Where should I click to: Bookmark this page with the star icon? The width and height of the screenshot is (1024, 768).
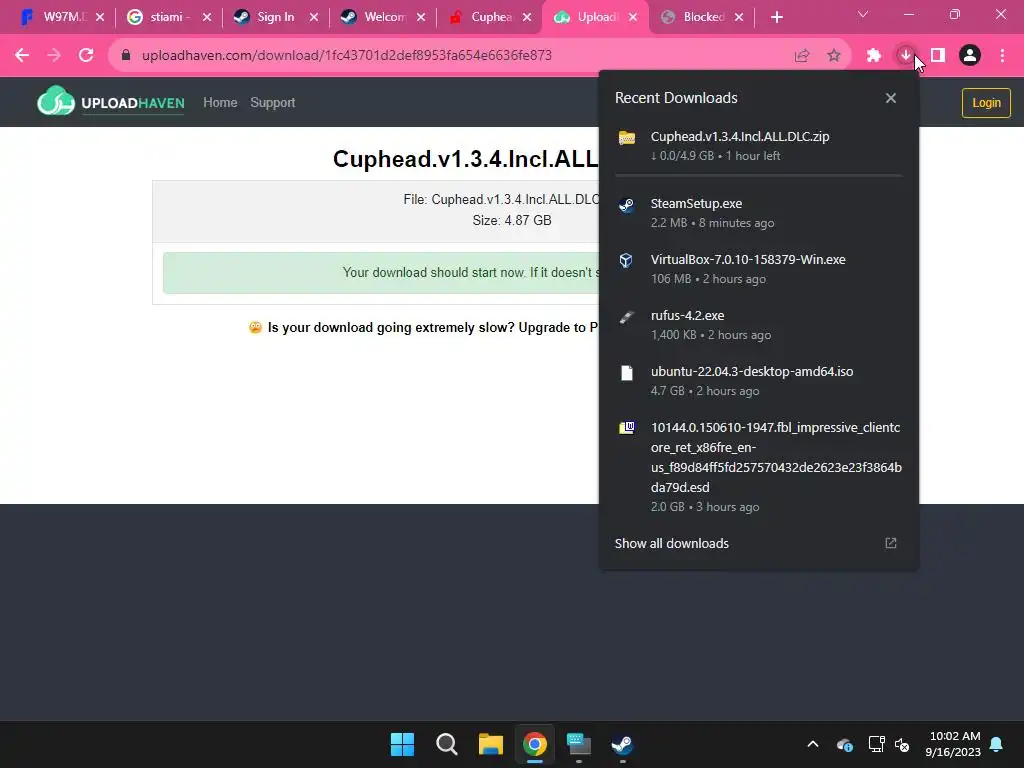[834, 56]
